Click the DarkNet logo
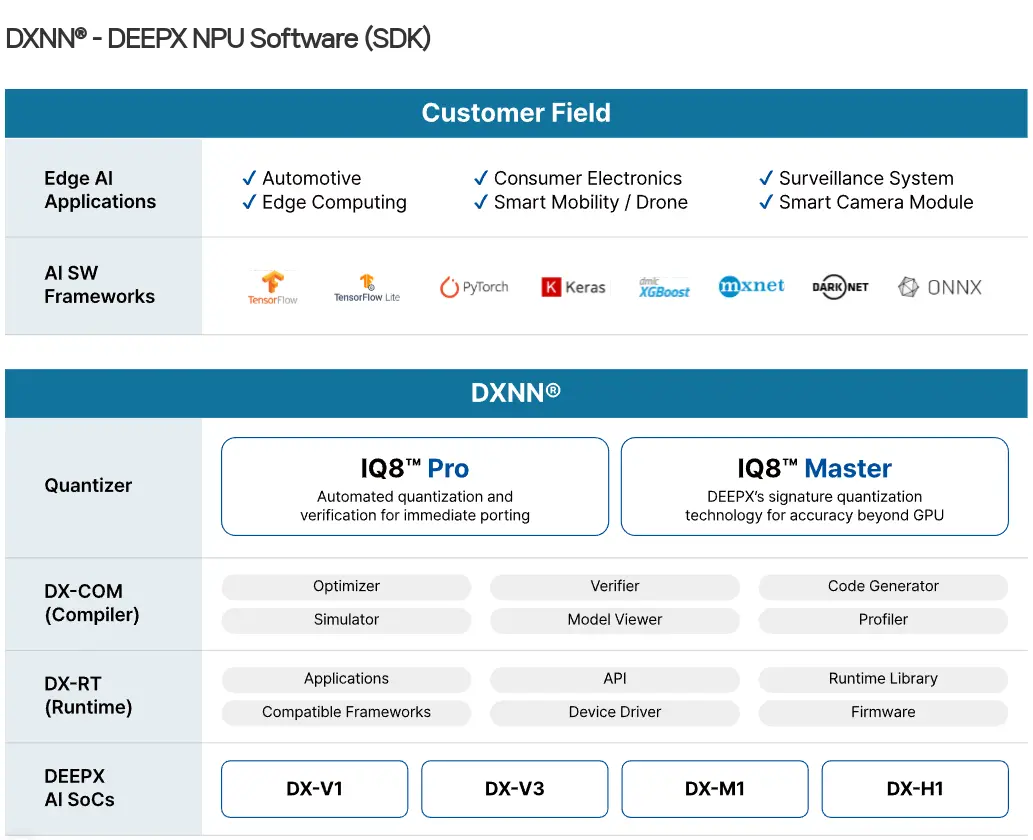The height and width of the screenshot is (840, 1033). (839, 287)
